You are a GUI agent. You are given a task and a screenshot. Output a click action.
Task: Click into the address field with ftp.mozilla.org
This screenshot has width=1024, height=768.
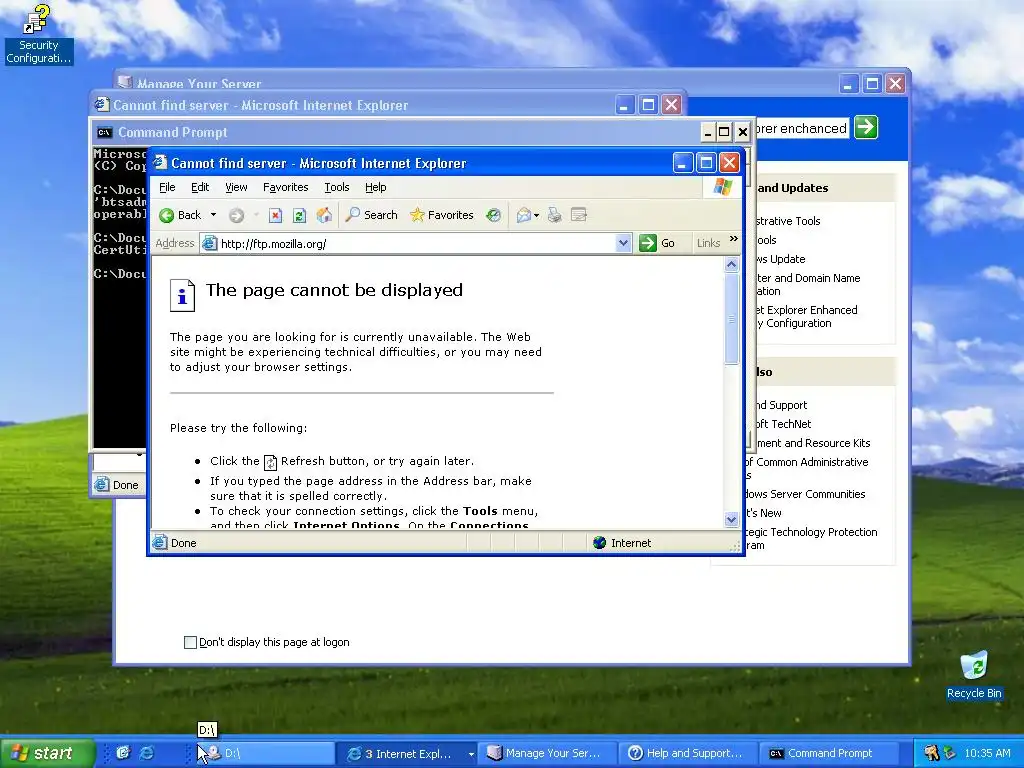pos(415,244)
